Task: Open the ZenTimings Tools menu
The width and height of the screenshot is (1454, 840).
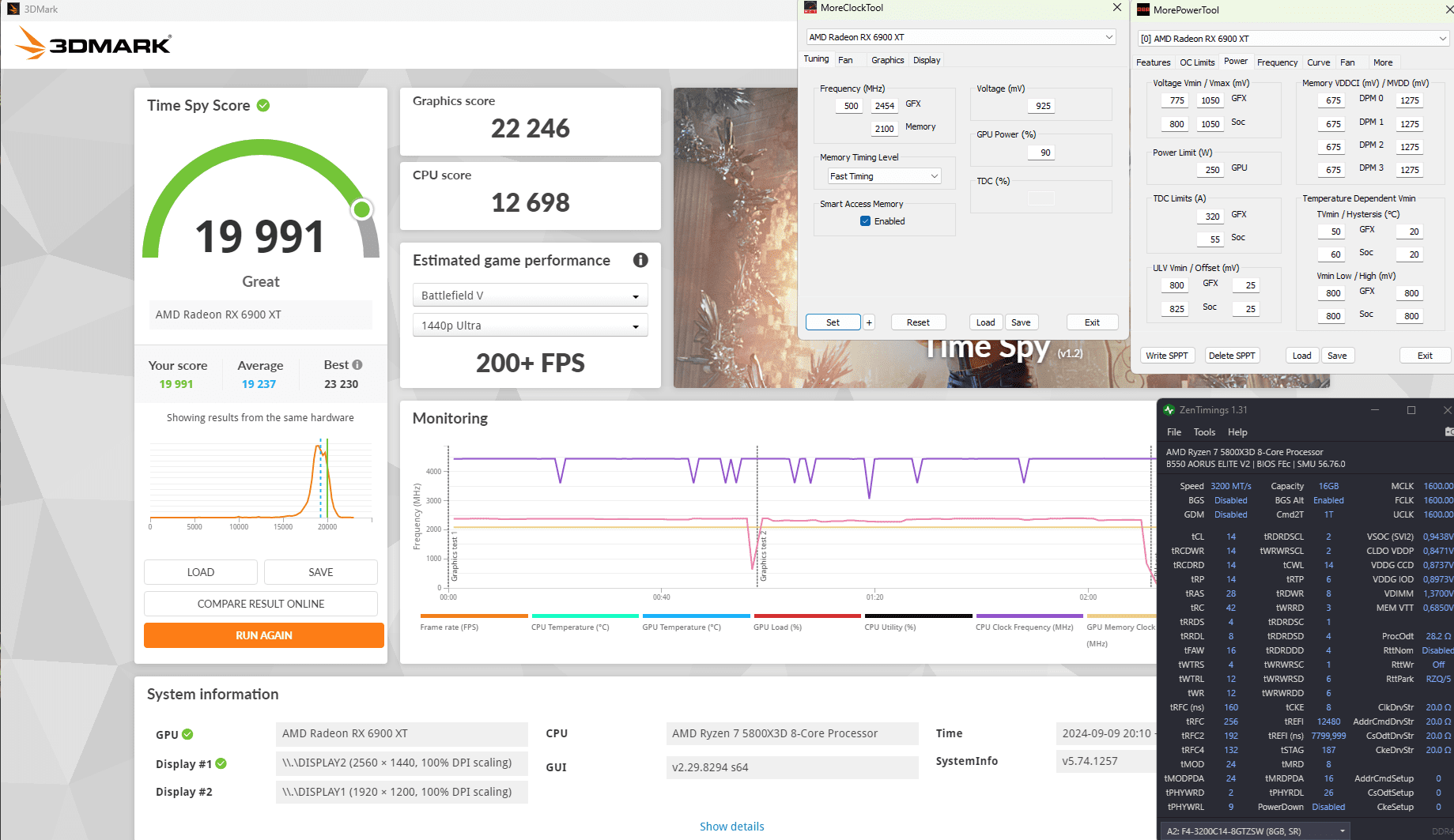Action: tap(1204, 432)
